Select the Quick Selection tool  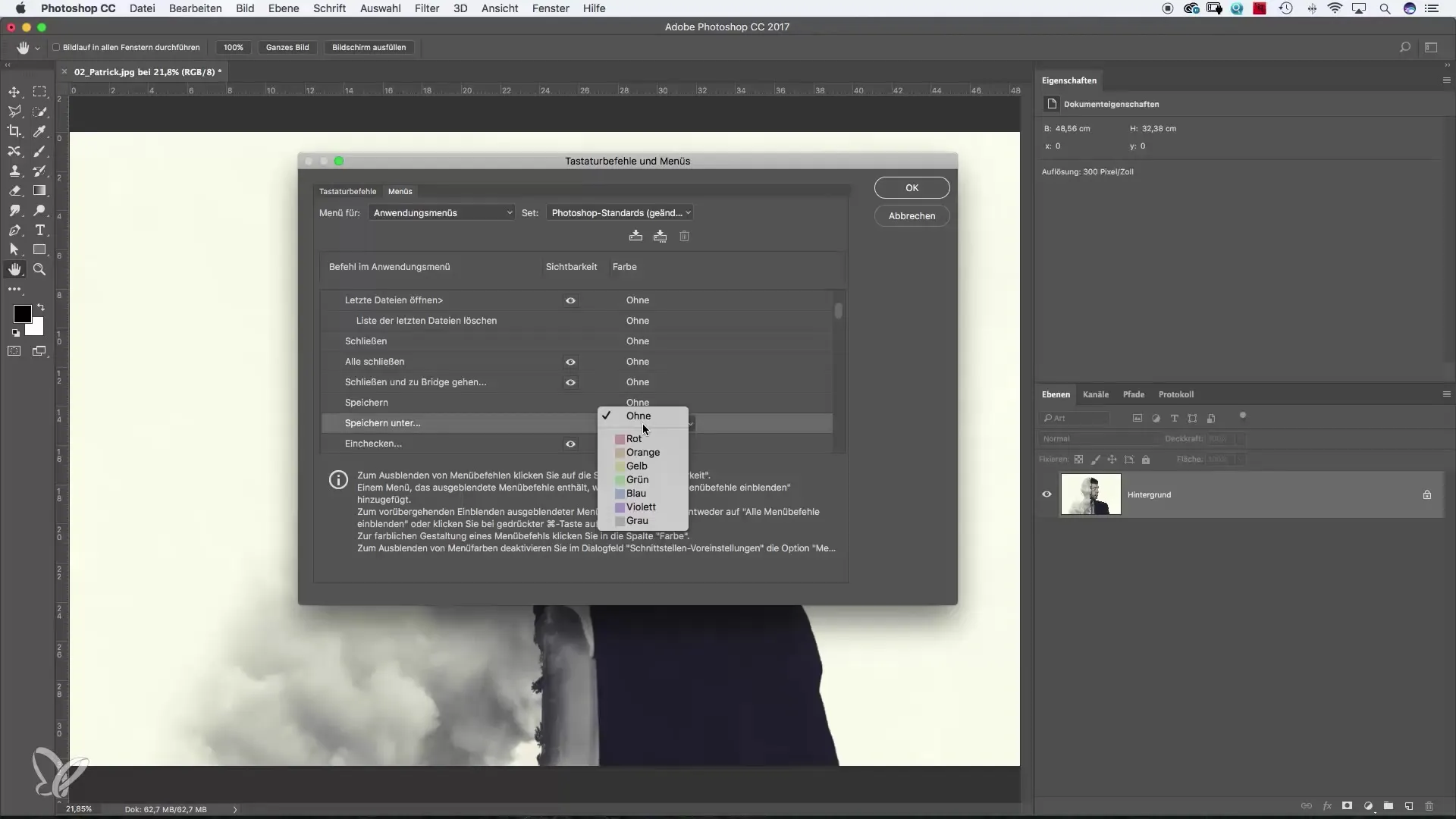[x=39, y=111]
